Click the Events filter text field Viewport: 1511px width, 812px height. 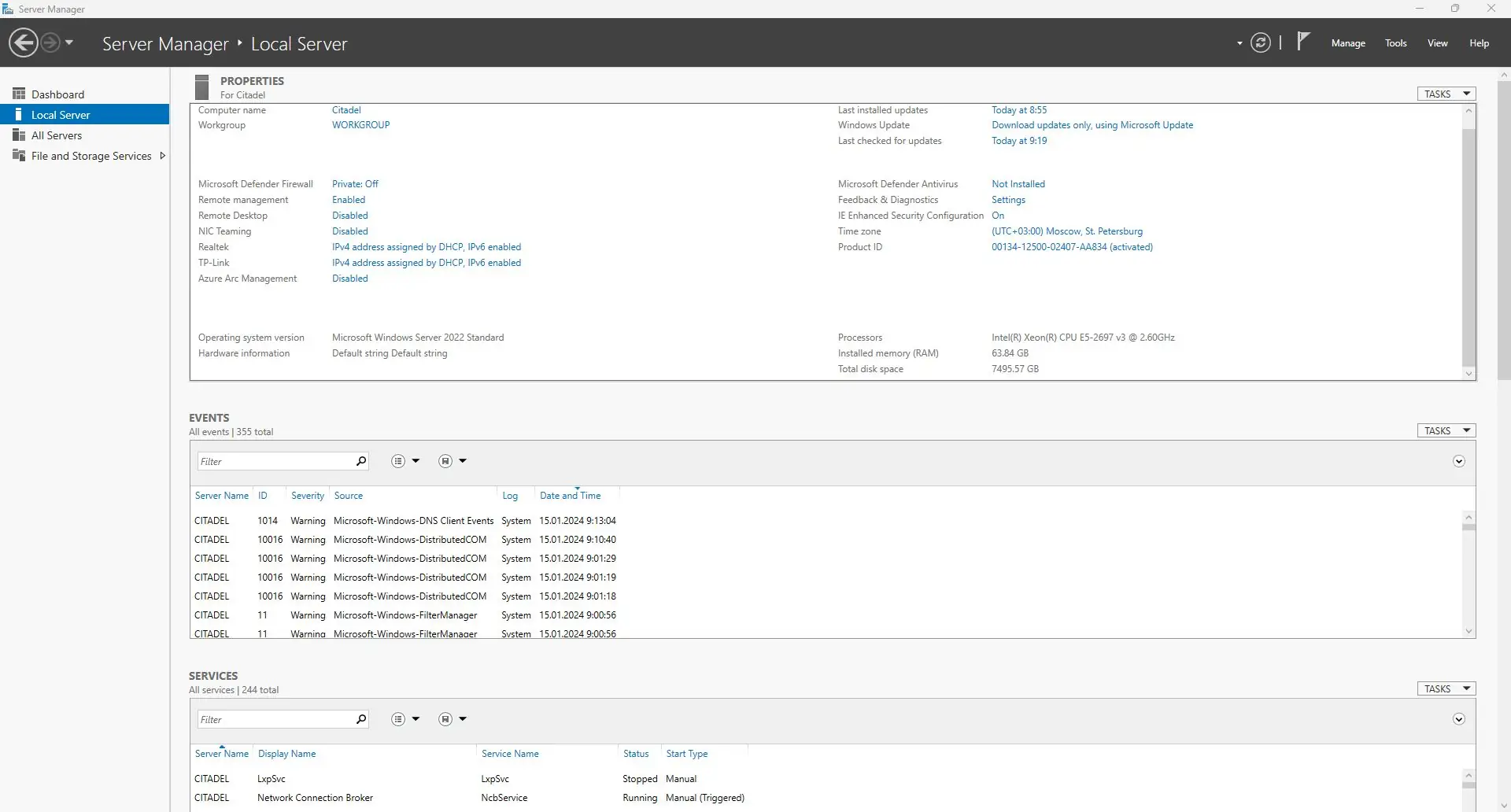click(x=275, y=461)
